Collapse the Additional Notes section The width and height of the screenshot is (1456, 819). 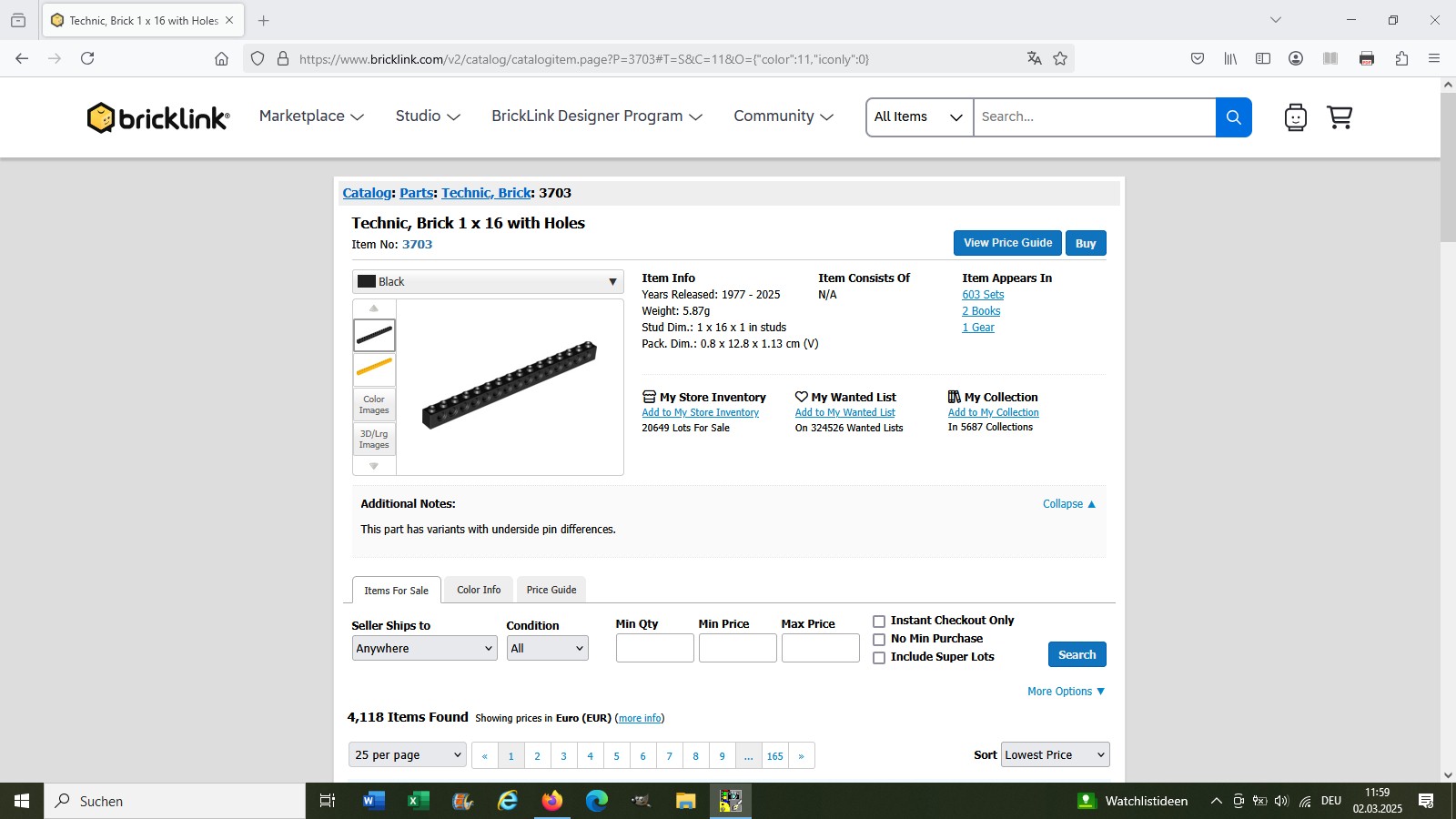[1068, 504]
